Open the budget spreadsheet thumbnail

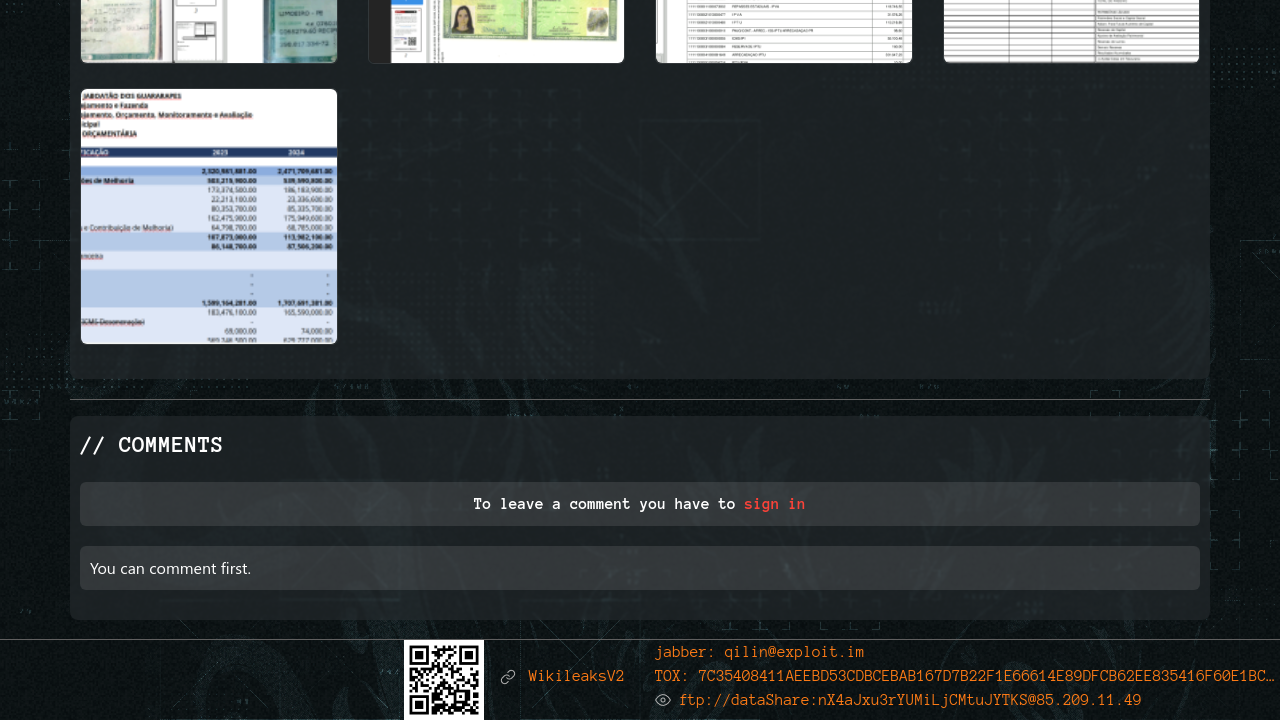(x=209, y=216)
